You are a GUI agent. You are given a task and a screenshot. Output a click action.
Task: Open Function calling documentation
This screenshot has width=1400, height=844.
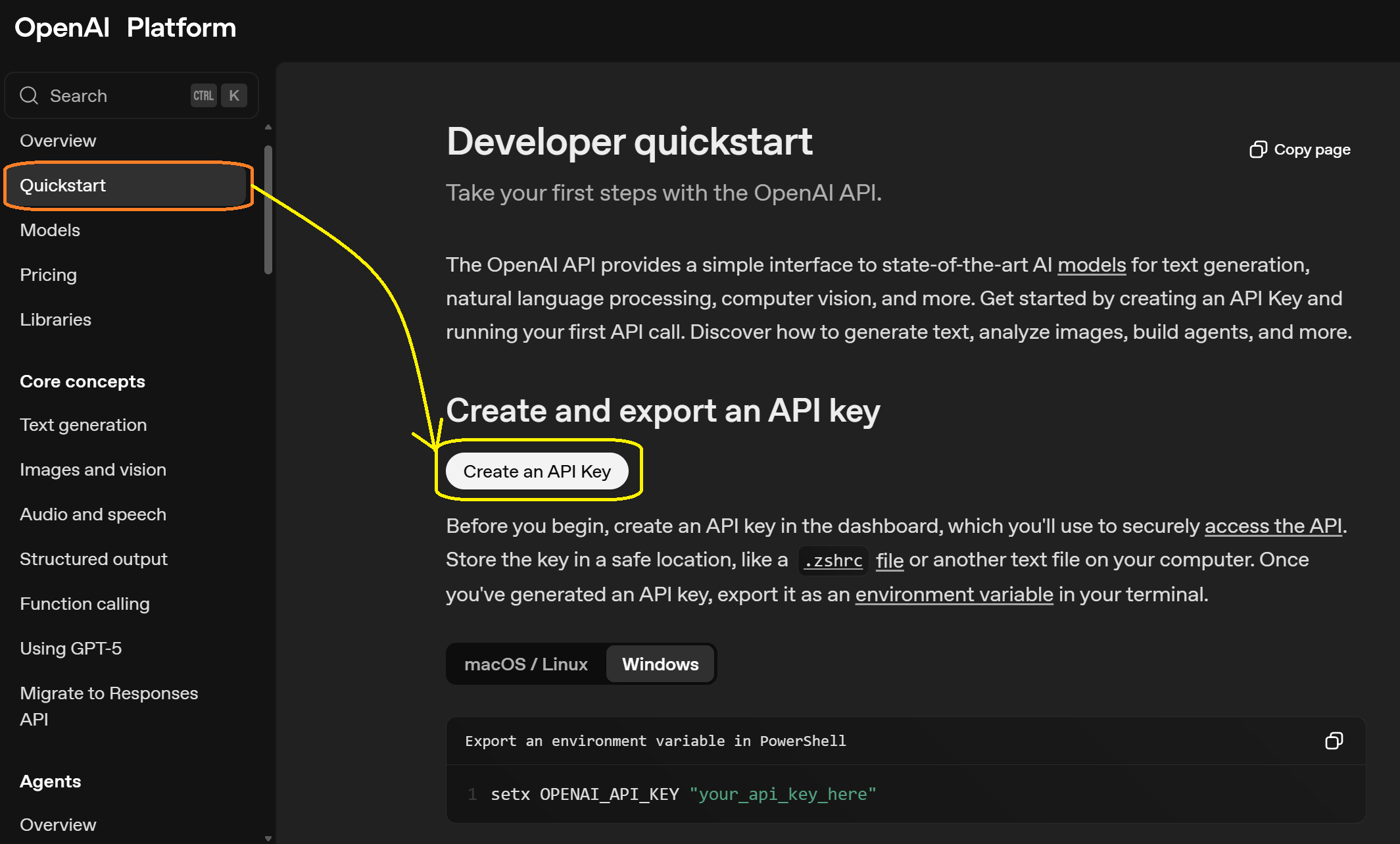[85, 603]
